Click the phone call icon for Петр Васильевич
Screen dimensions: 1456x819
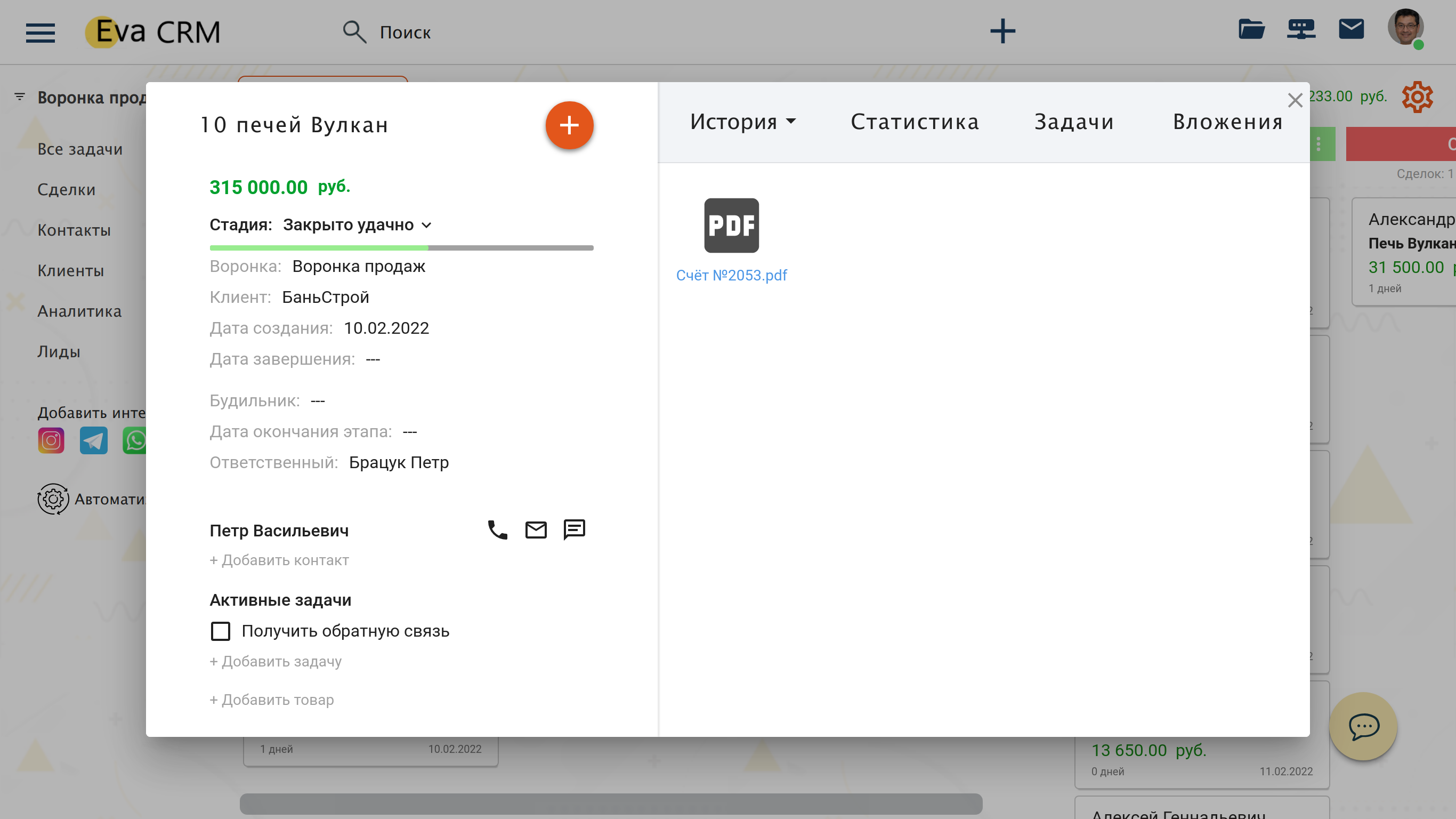(x=497, y=530)
